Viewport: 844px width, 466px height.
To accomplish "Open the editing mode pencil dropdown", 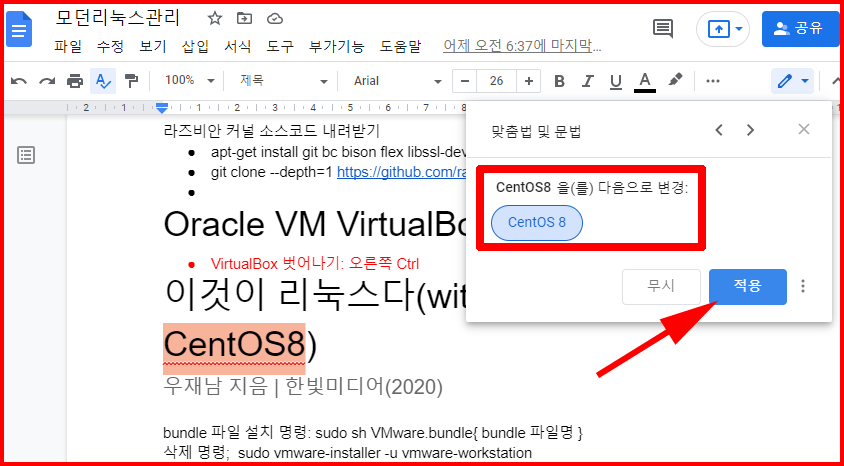I will (792, 81).
